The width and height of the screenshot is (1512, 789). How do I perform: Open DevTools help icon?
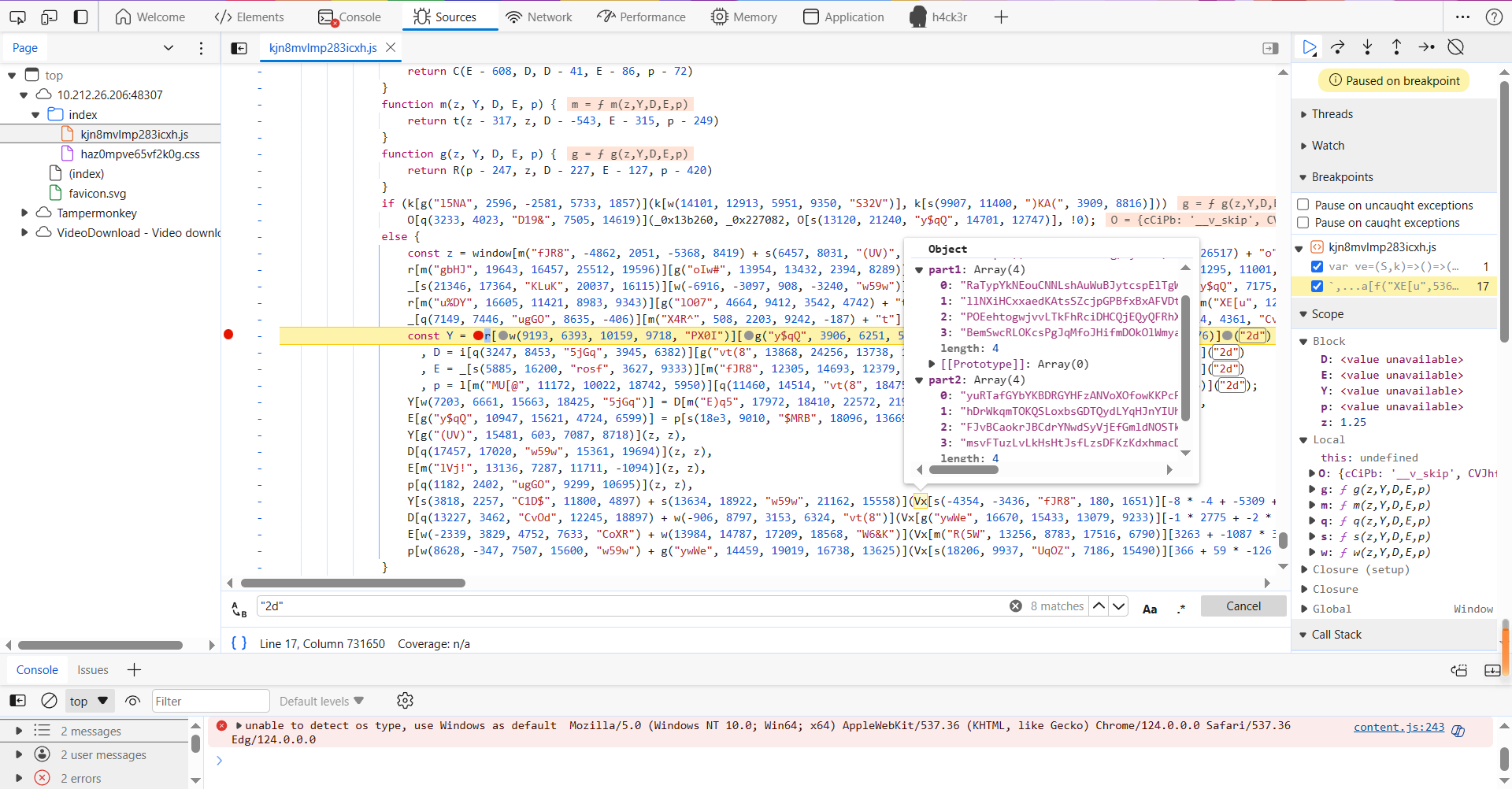coord(1494,17)
